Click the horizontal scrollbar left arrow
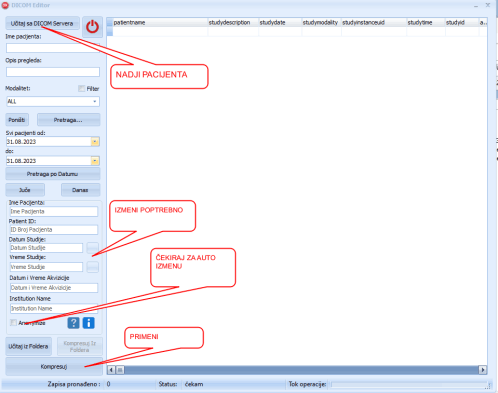The height and width of the screenshot is (393, 498). (111, 370)
